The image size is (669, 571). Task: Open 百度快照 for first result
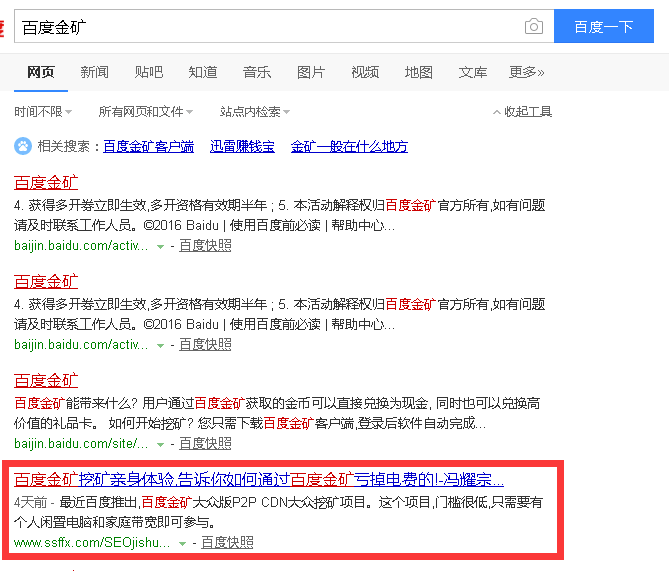[x=205, y=246]
